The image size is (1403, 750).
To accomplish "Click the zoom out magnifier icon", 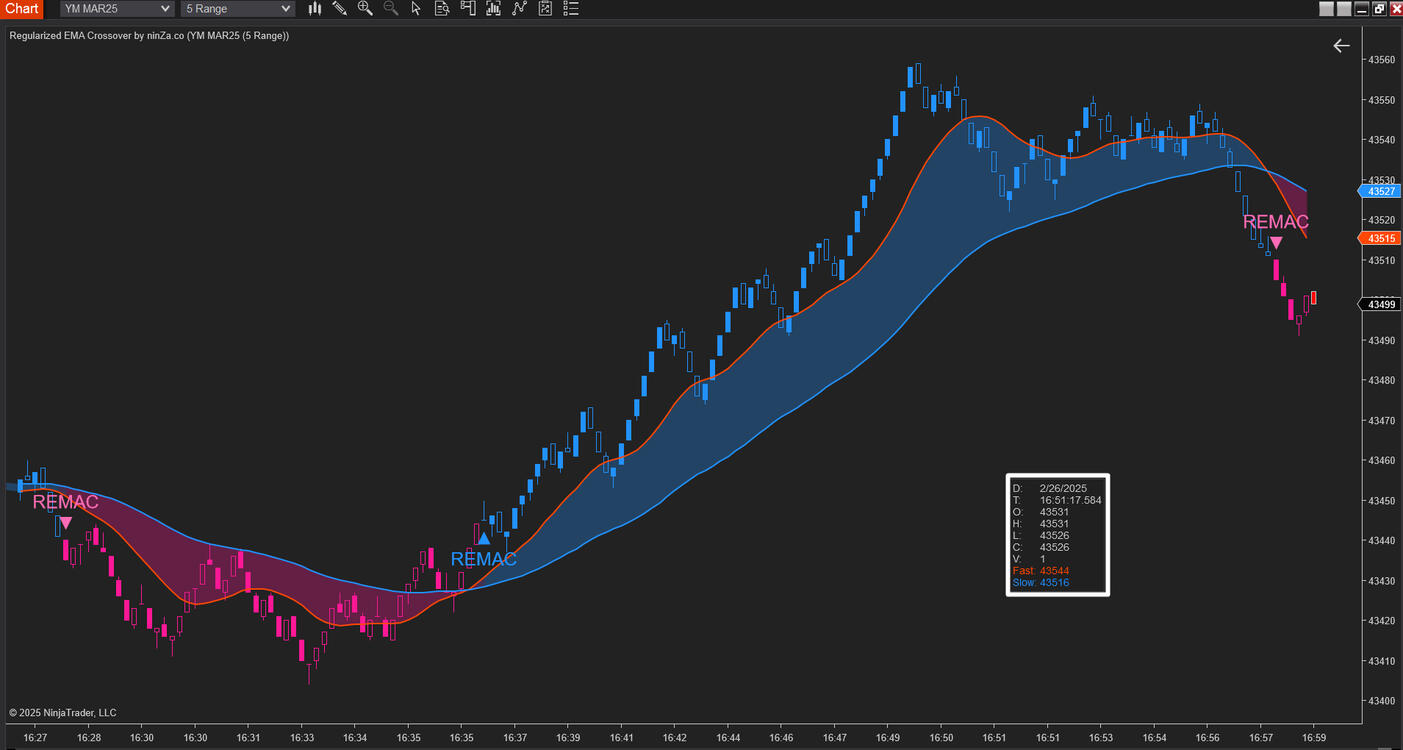I will point(391,9).
